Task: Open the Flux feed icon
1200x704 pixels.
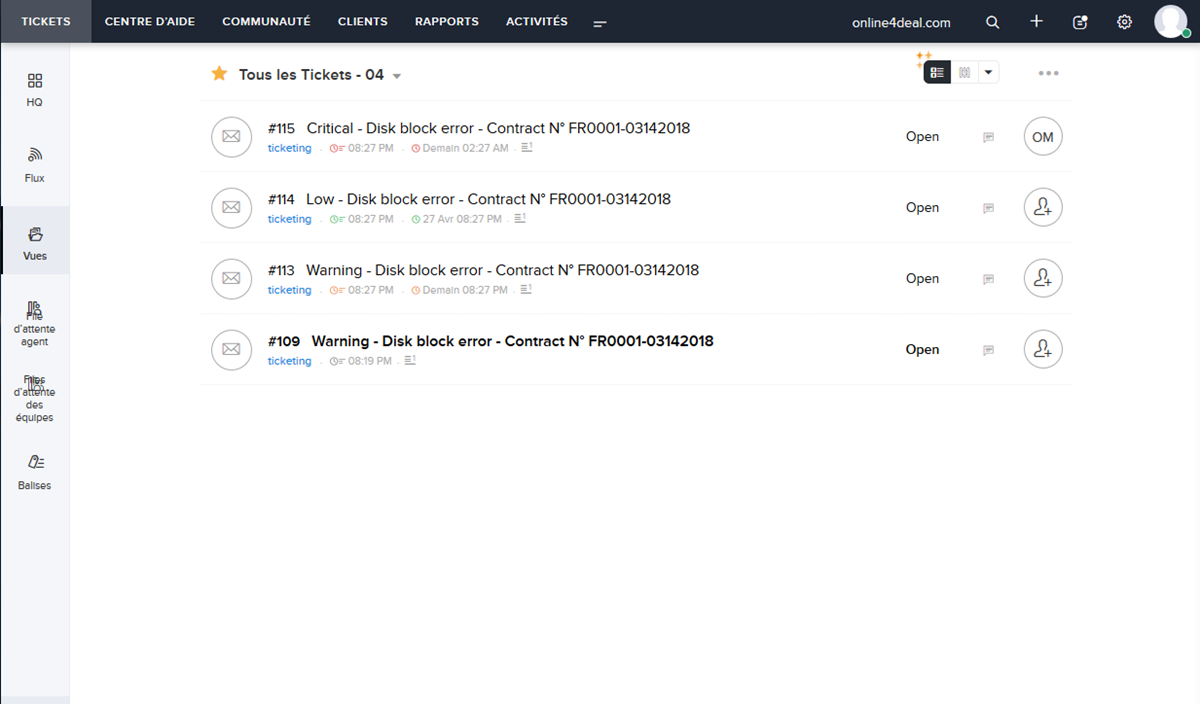Action: pyautogui.click(x=34, y=156)
